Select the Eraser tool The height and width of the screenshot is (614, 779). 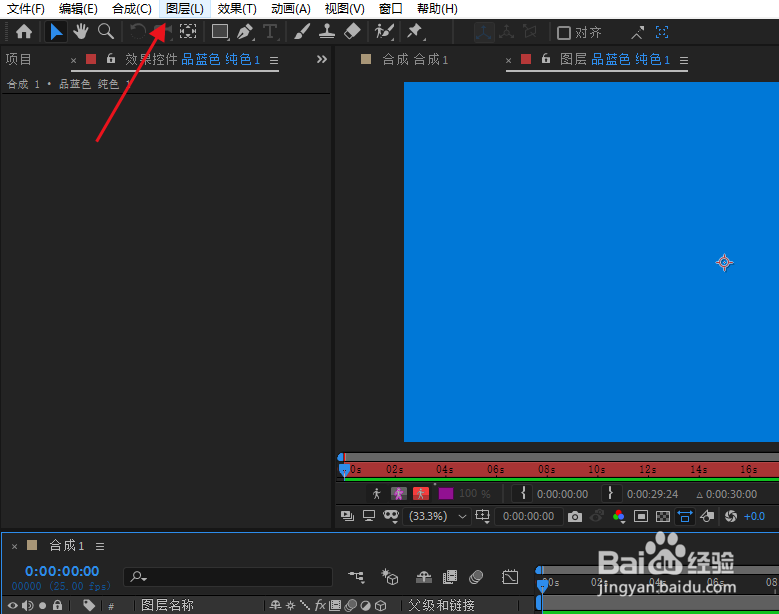coord(352,32)
